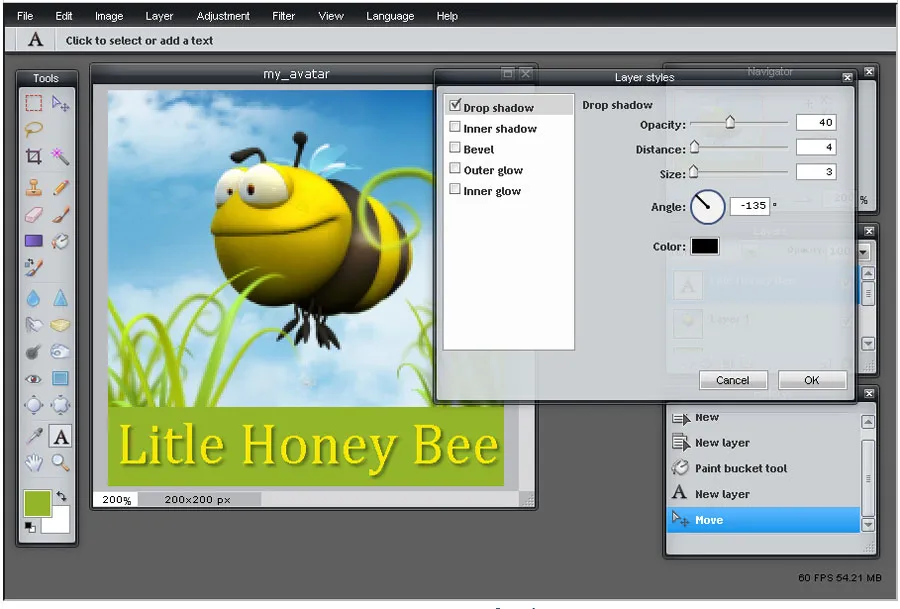
Task: Uncheck the Drop shadow checkbox
Action: tap(455, 106)
